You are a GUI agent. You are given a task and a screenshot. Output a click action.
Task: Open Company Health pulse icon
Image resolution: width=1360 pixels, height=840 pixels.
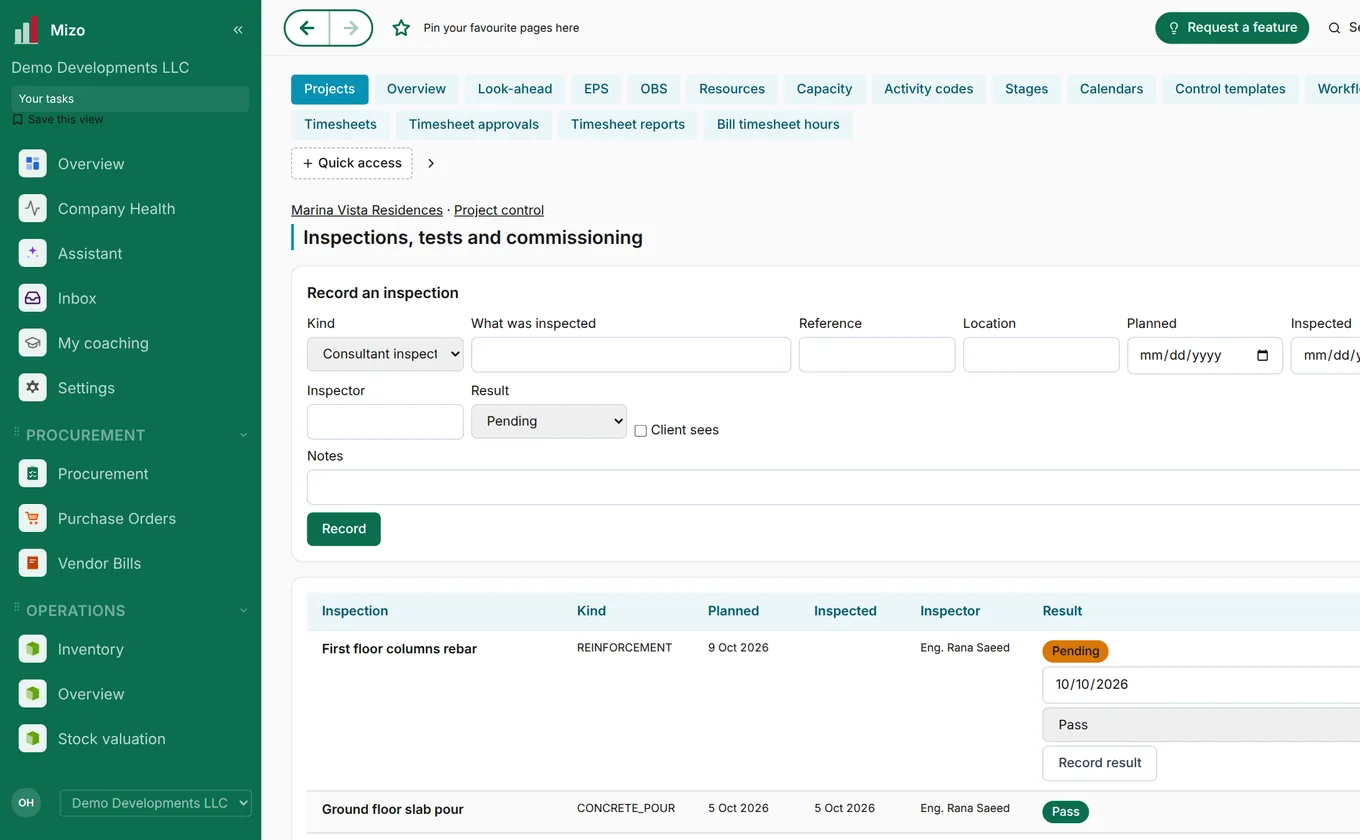pyautogui.click(x=33, y=209)
